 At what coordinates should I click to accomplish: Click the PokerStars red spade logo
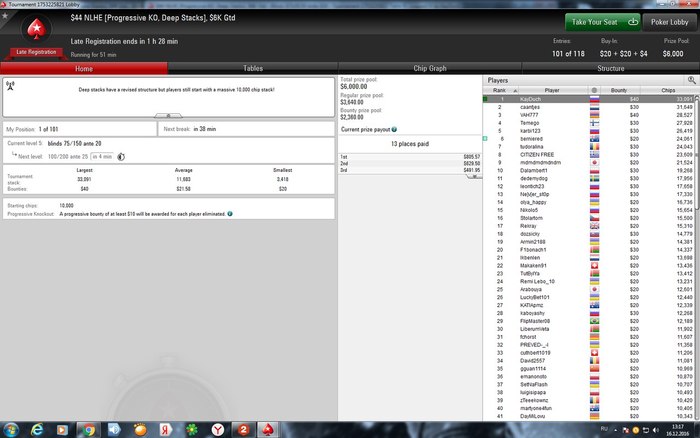pos(36,29)
